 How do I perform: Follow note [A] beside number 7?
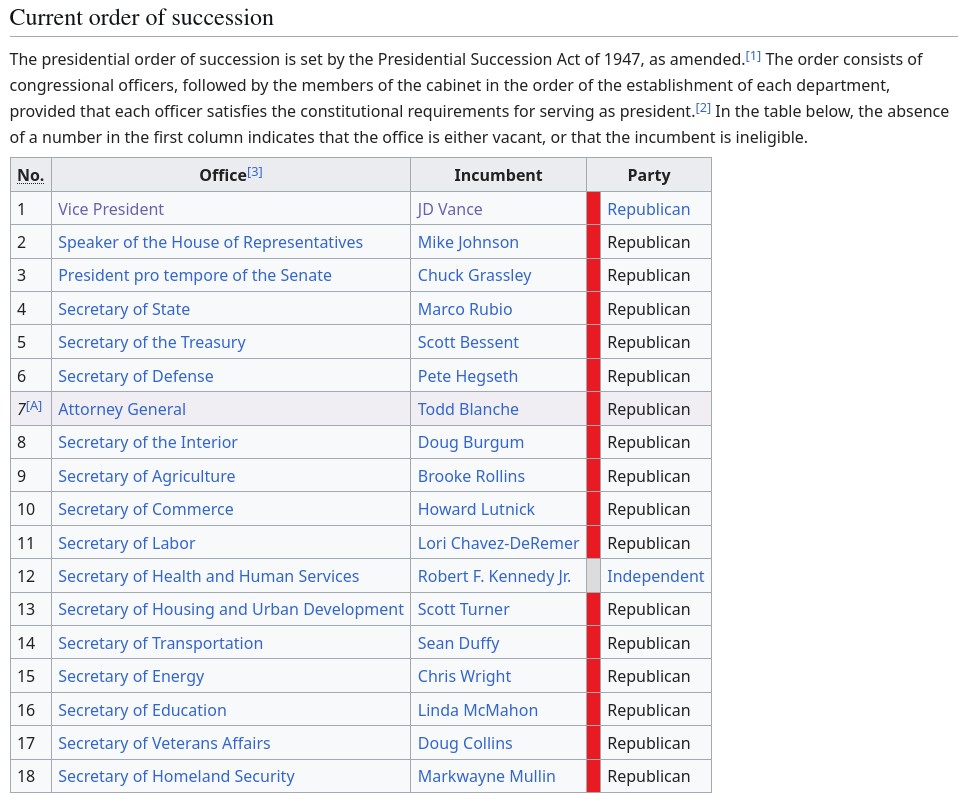click(x=35, y=406)
